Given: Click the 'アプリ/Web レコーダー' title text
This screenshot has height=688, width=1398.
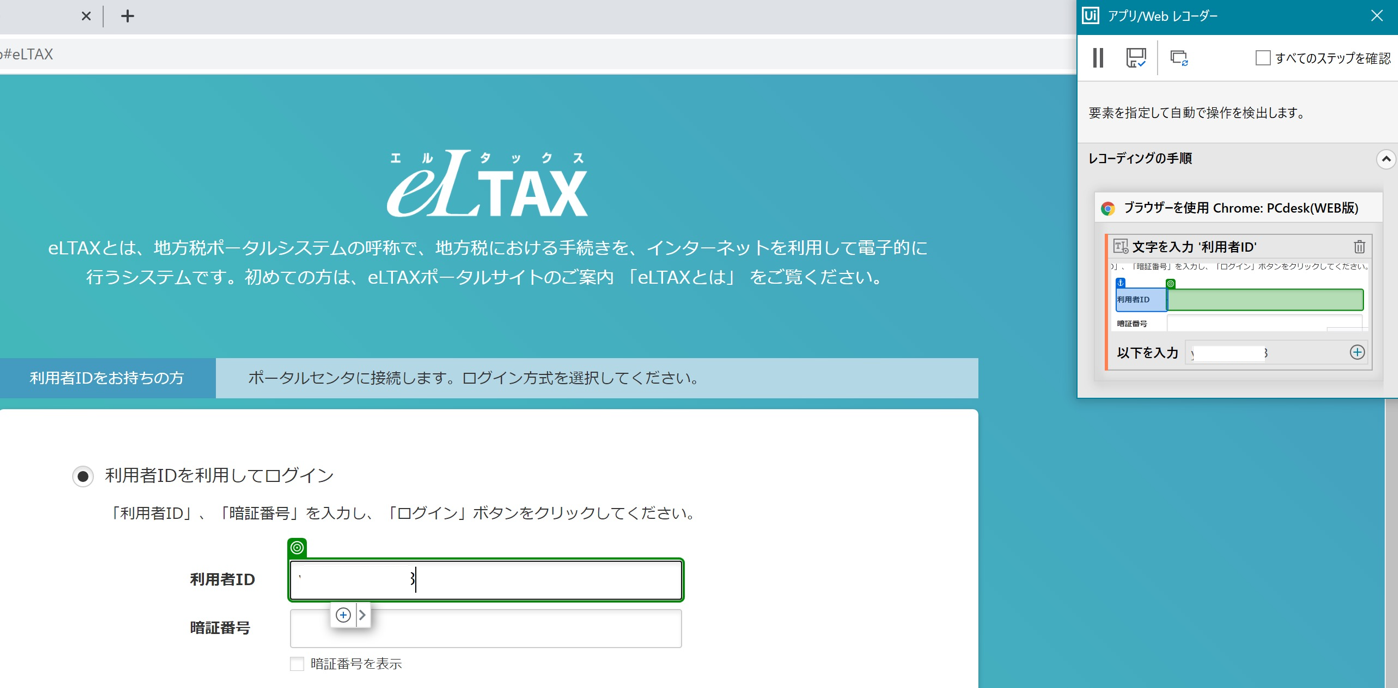Looking at the screenshot, I should 1163,16.
